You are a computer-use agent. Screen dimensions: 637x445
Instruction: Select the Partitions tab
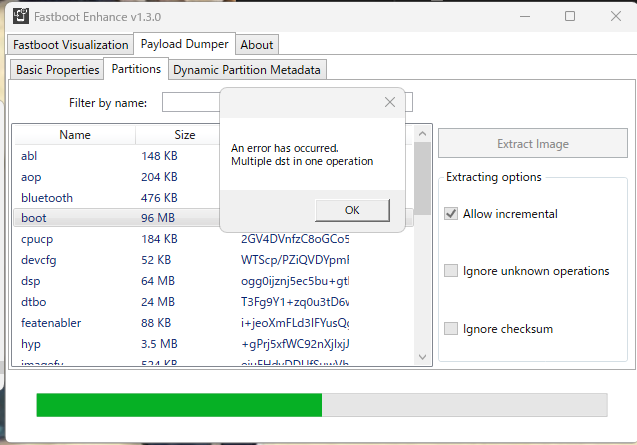(x=136, y=69)
